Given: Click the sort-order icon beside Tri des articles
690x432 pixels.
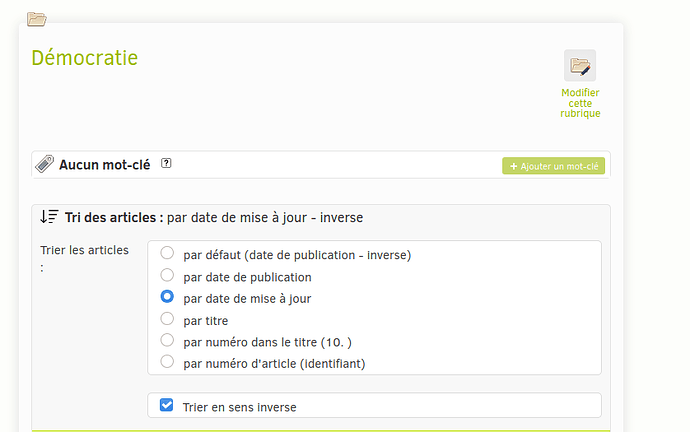Looking at the screenshot, I should coord(49,217).
